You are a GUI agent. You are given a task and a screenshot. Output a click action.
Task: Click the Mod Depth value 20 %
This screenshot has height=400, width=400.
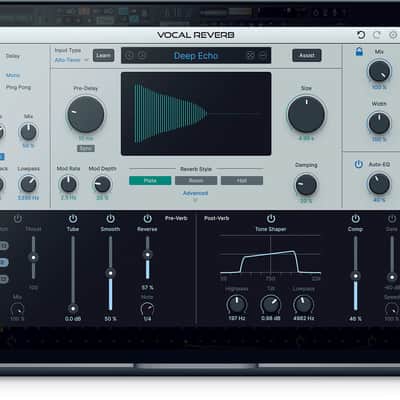coord(102,198)
